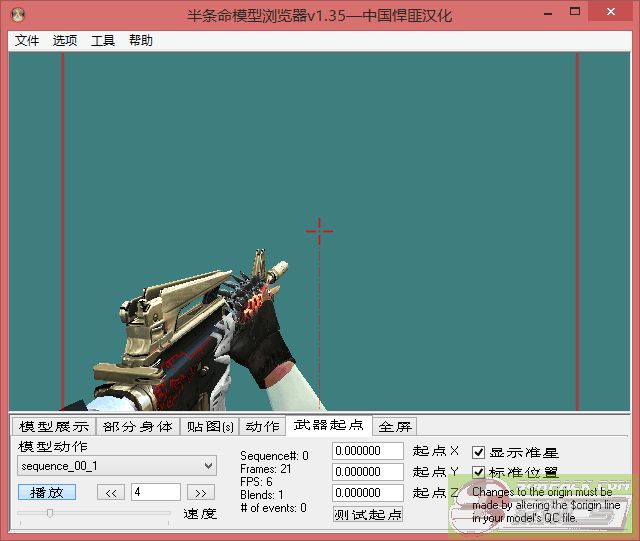Switch to the 模型展示 tab
The width and height of the screenshot is (640, 541).
click(x=54, y=427)
